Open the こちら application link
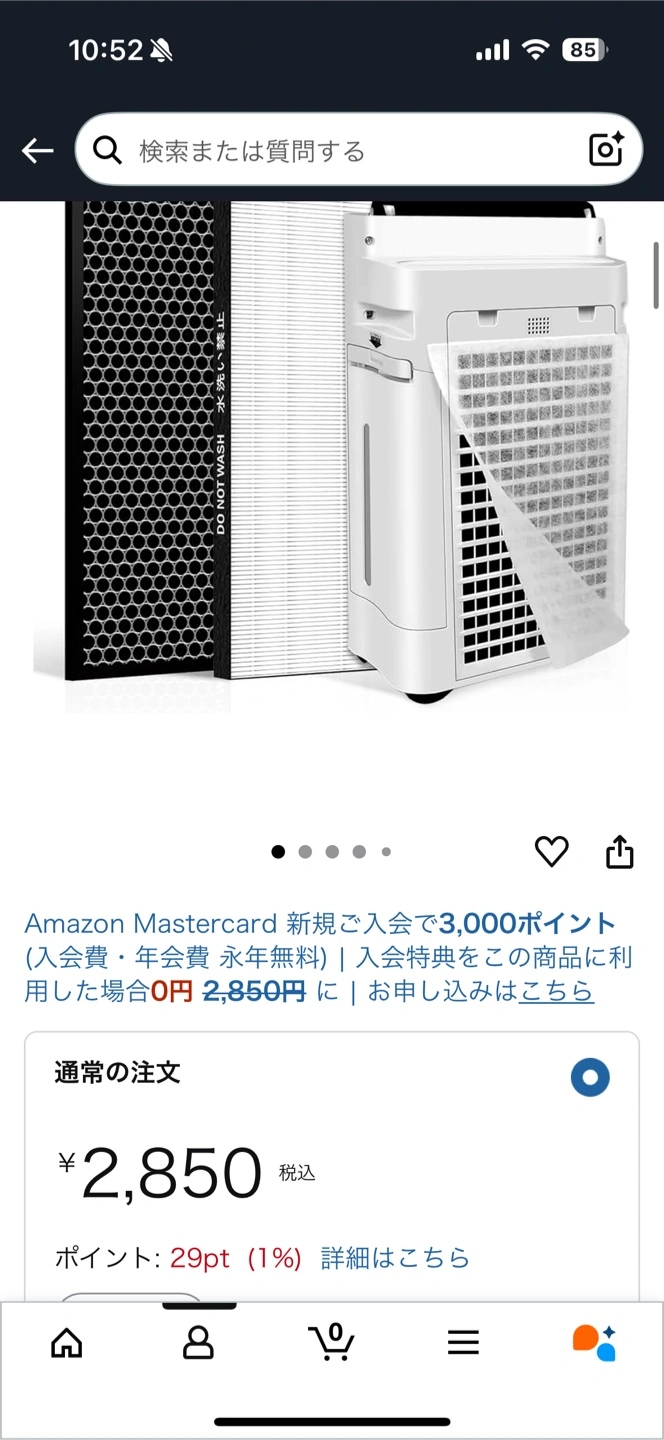This screenshot has height=1440, width=664. click(556, 991)
